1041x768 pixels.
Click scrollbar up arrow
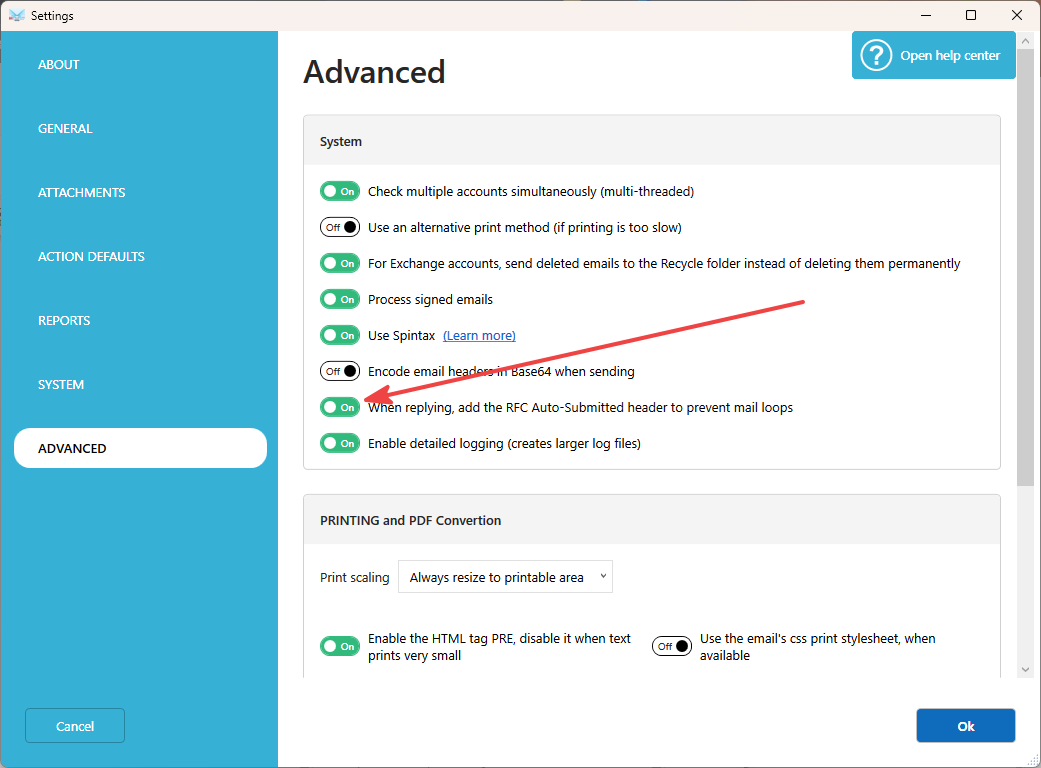click(1025, 41)
